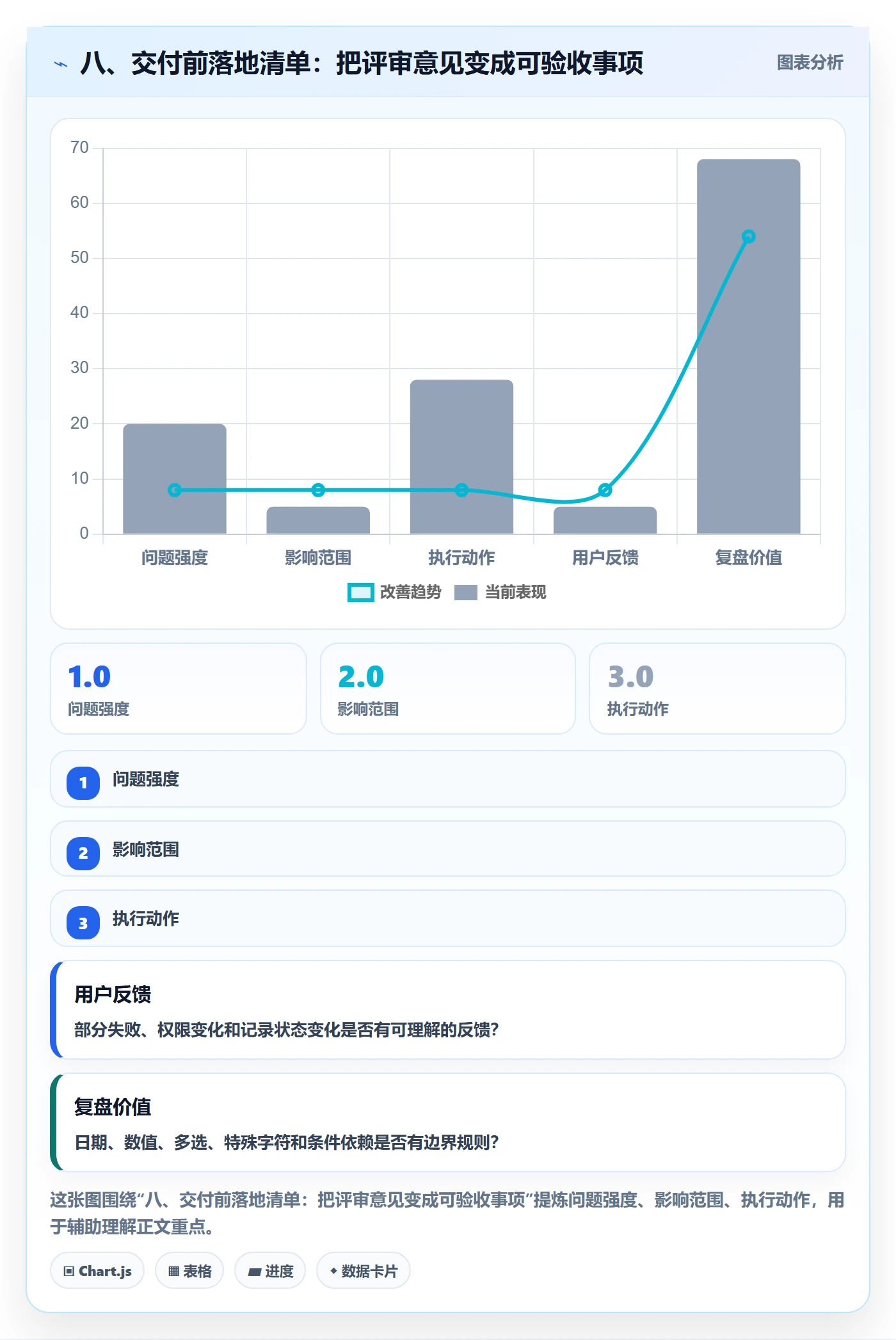Click the trend line point above 问题强度
Screen dimensions: 896x1340
click(175, 490)
